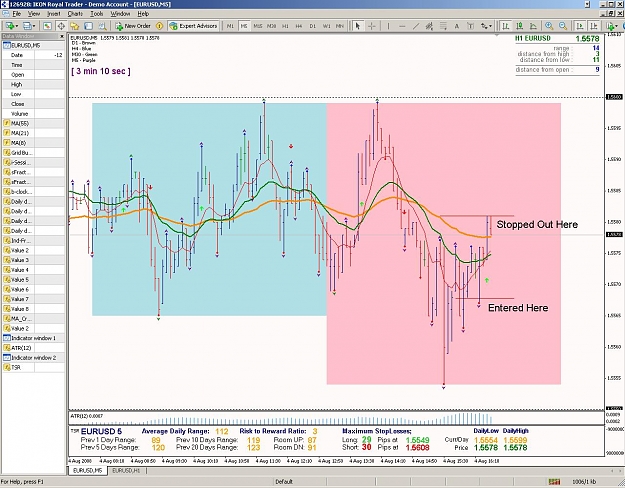Screen dimensions: 625x488
Task: Select the Indicator window 2 row
Action: [x=33, y=358]
